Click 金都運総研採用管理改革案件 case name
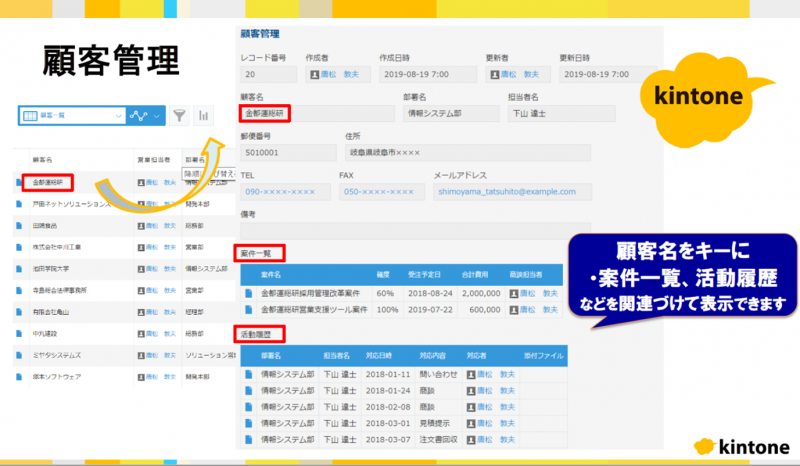This screenshot has height=466, width=800. pos(310,293)
